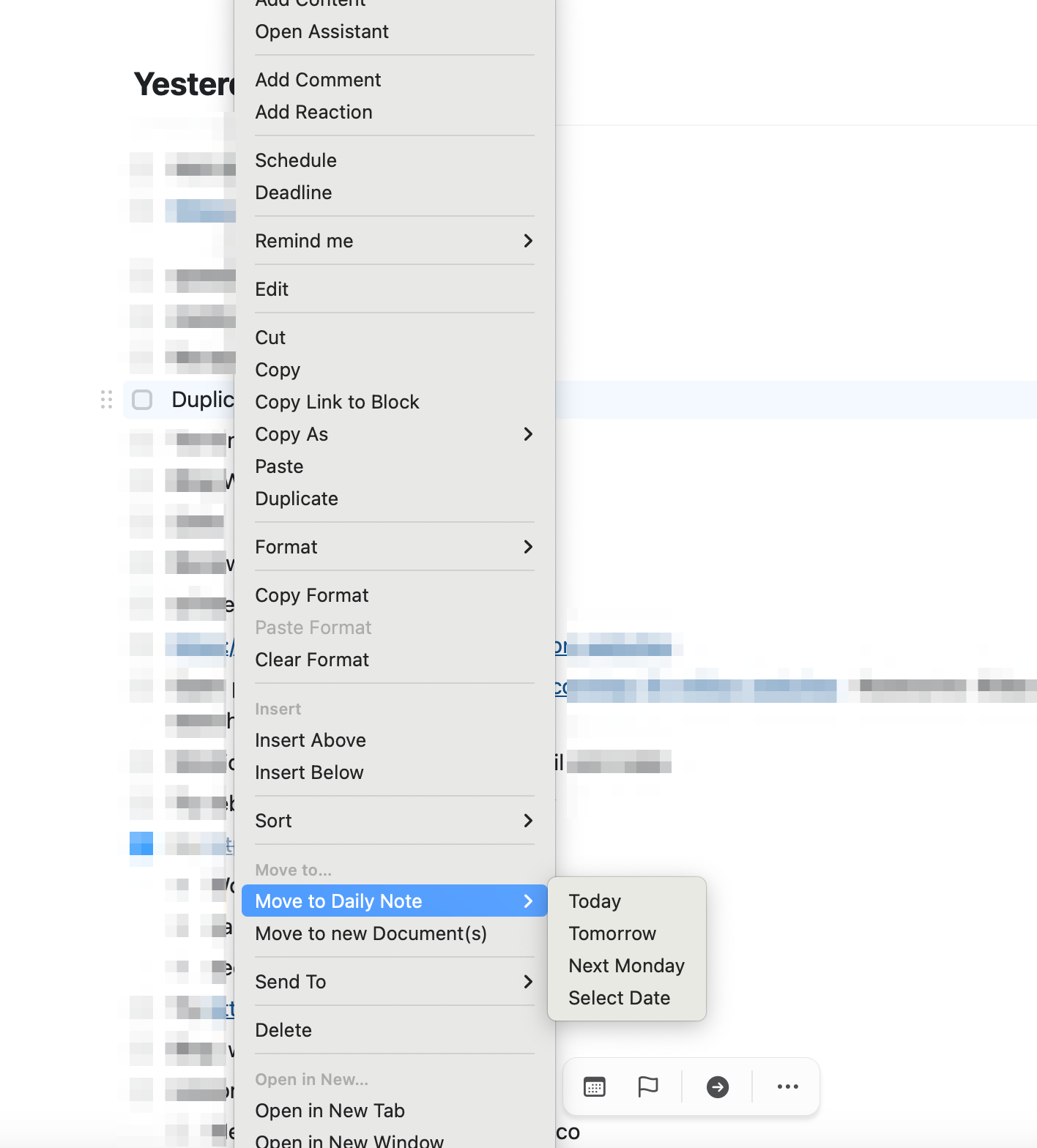
Task: Select Tomorrow as the daily note target
Action: [612, 933]
